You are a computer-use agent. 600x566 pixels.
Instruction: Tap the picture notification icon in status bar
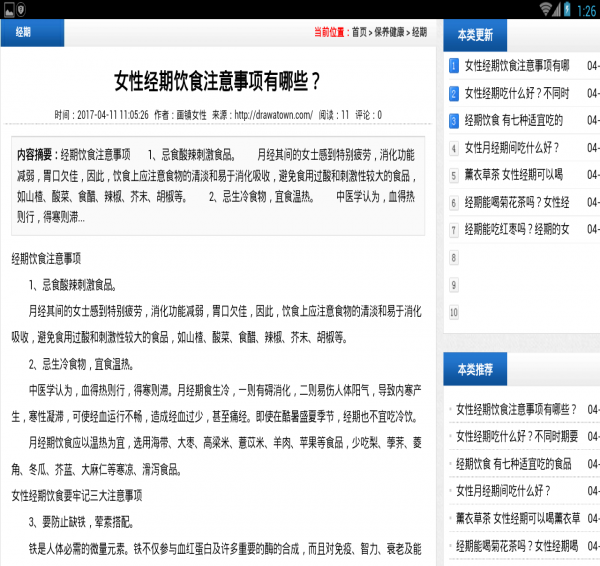tap(8, 10)
